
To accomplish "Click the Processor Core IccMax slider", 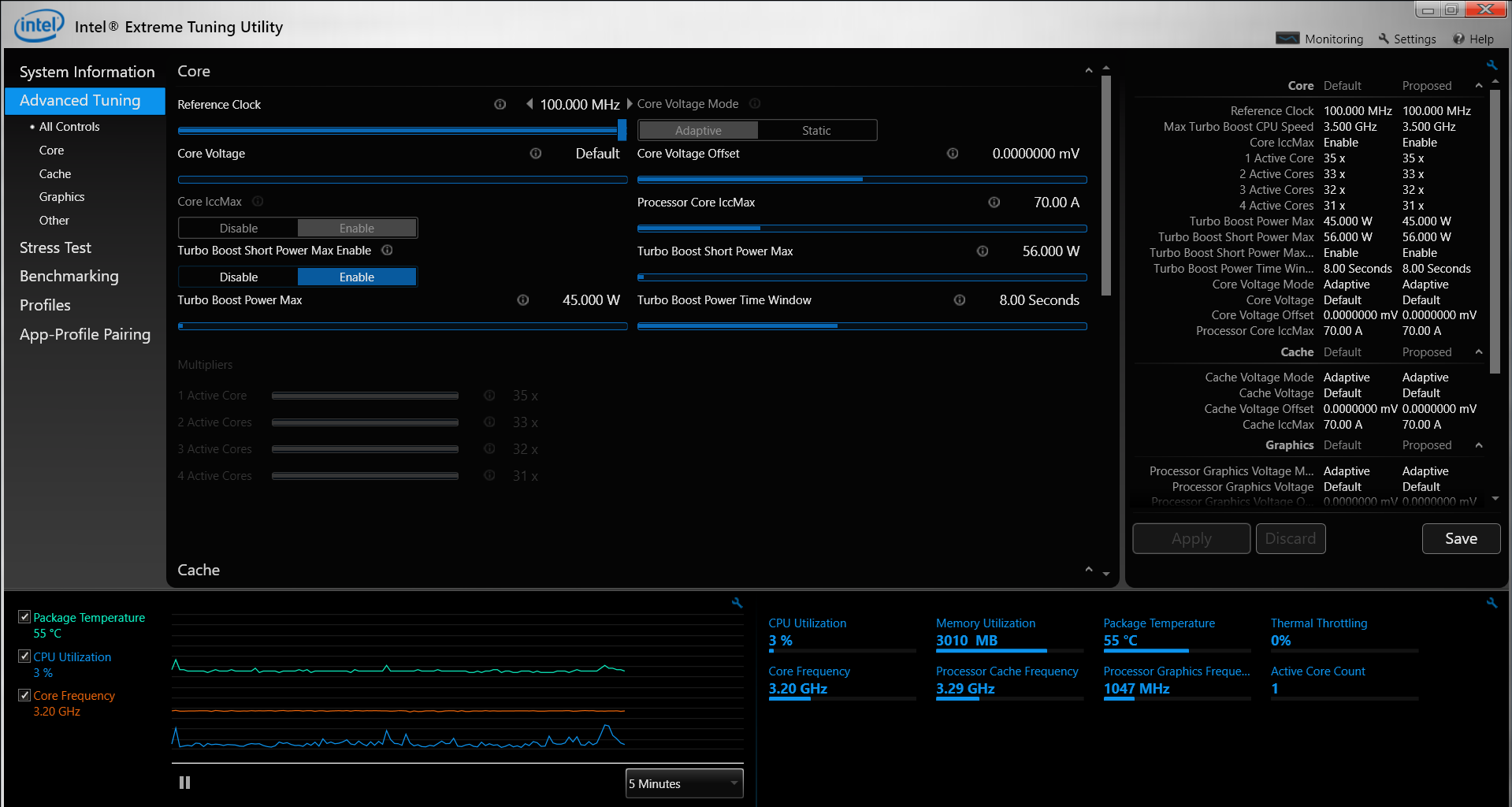I will (x=862, y=229).
